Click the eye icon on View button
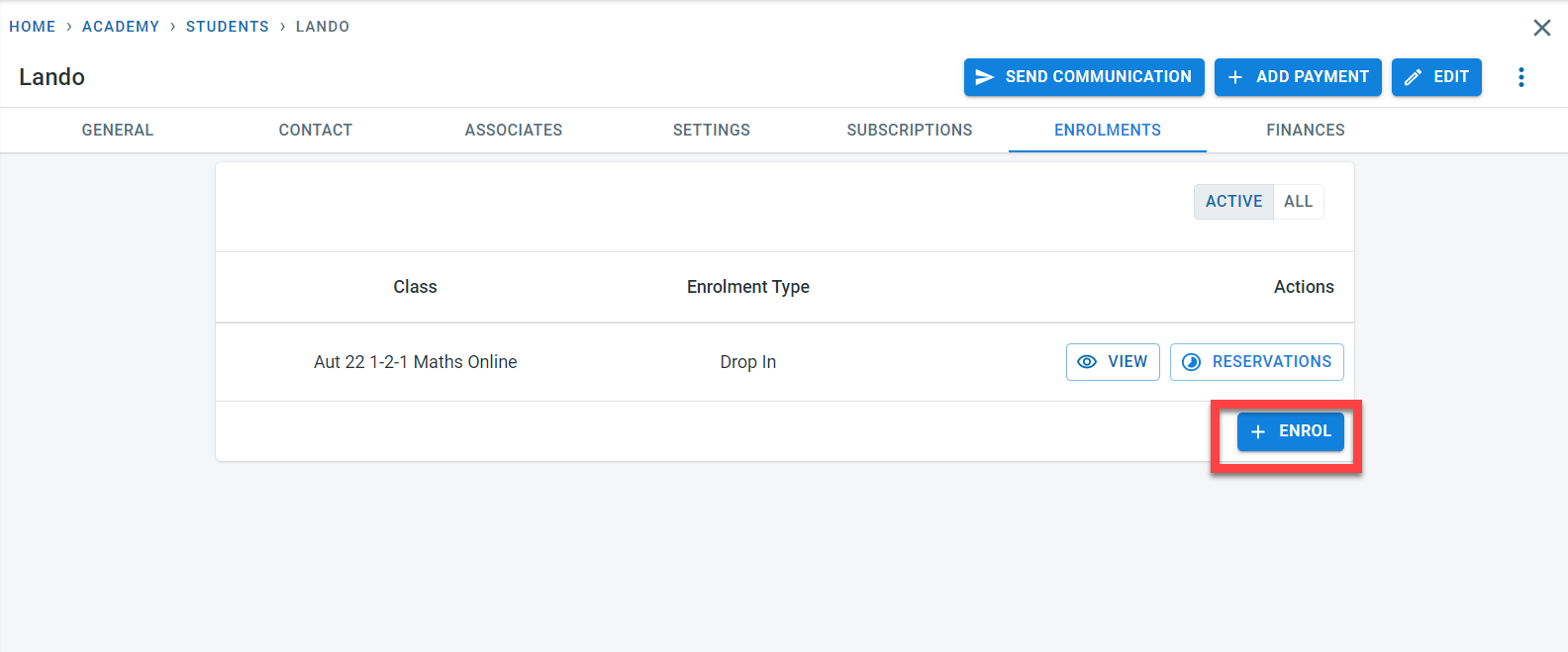 click(1087, 362)
